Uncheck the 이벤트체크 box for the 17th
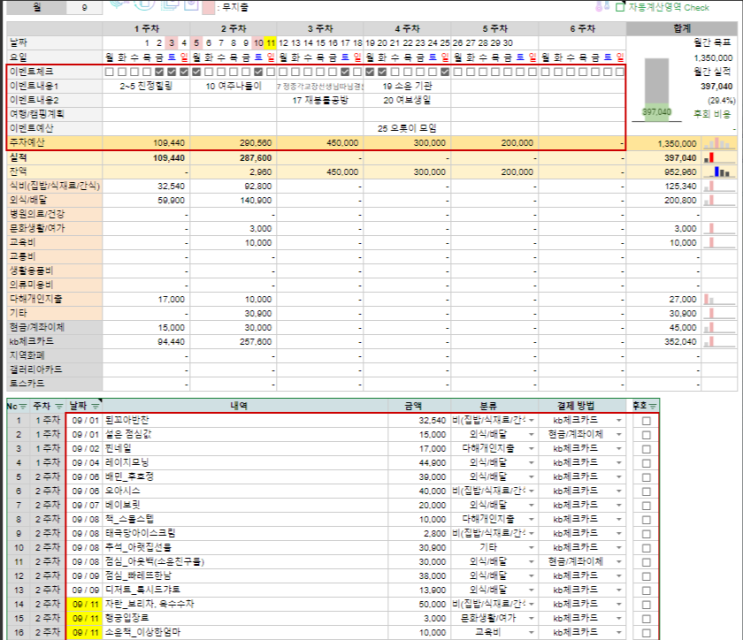This screenshot has width=743, height=640. pyautogui.click(x=345, y=72)
